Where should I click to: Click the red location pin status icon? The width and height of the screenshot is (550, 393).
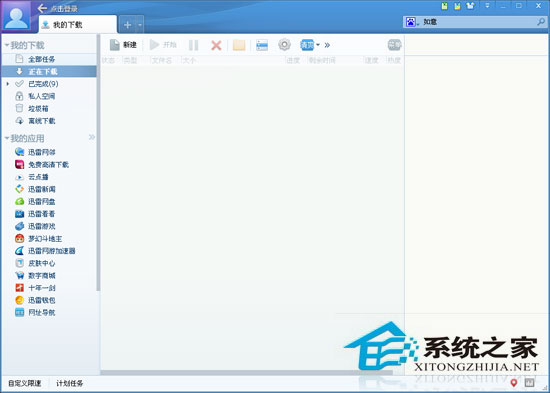pos(514,382)
